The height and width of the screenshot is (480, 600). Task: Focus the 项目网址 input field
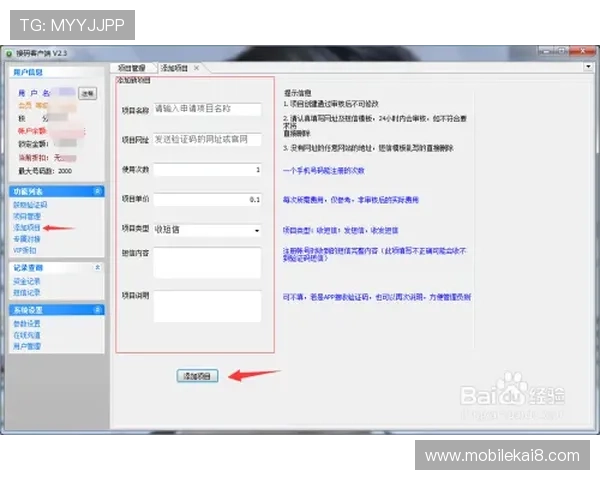tap(207, 140)
